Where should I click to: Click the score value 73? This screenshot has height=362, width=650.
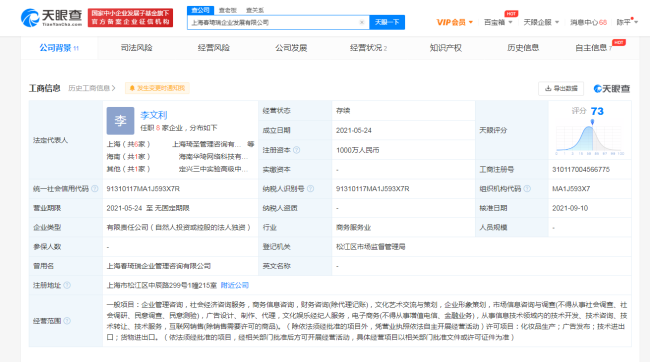click(597, 111)
